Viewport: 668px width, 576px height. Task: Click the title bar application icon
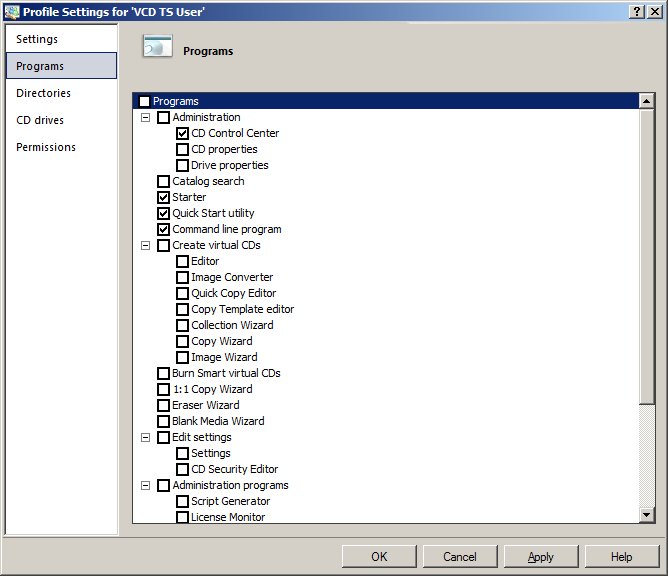pos(11,11)
